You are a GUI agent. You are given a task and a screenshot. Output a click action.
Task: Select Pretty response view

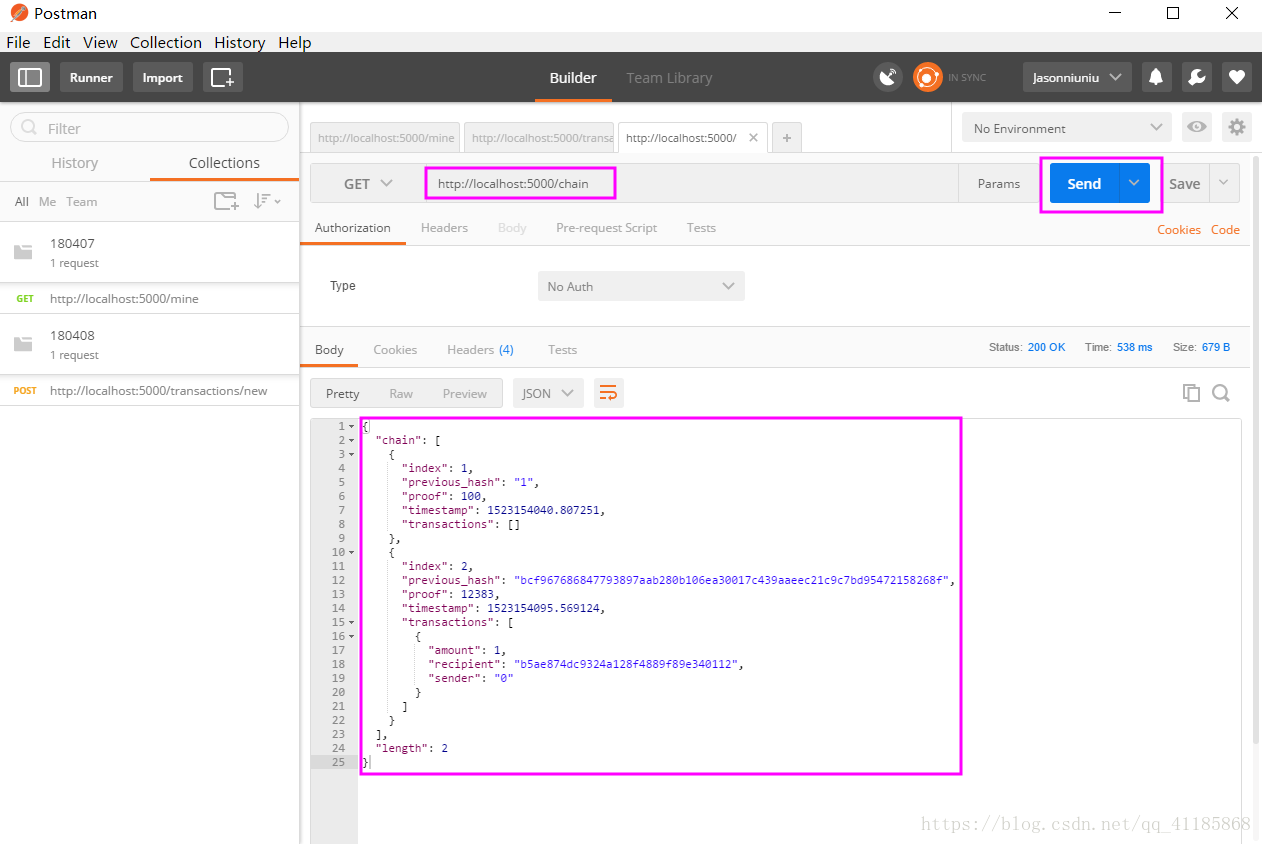pos(342,393)
